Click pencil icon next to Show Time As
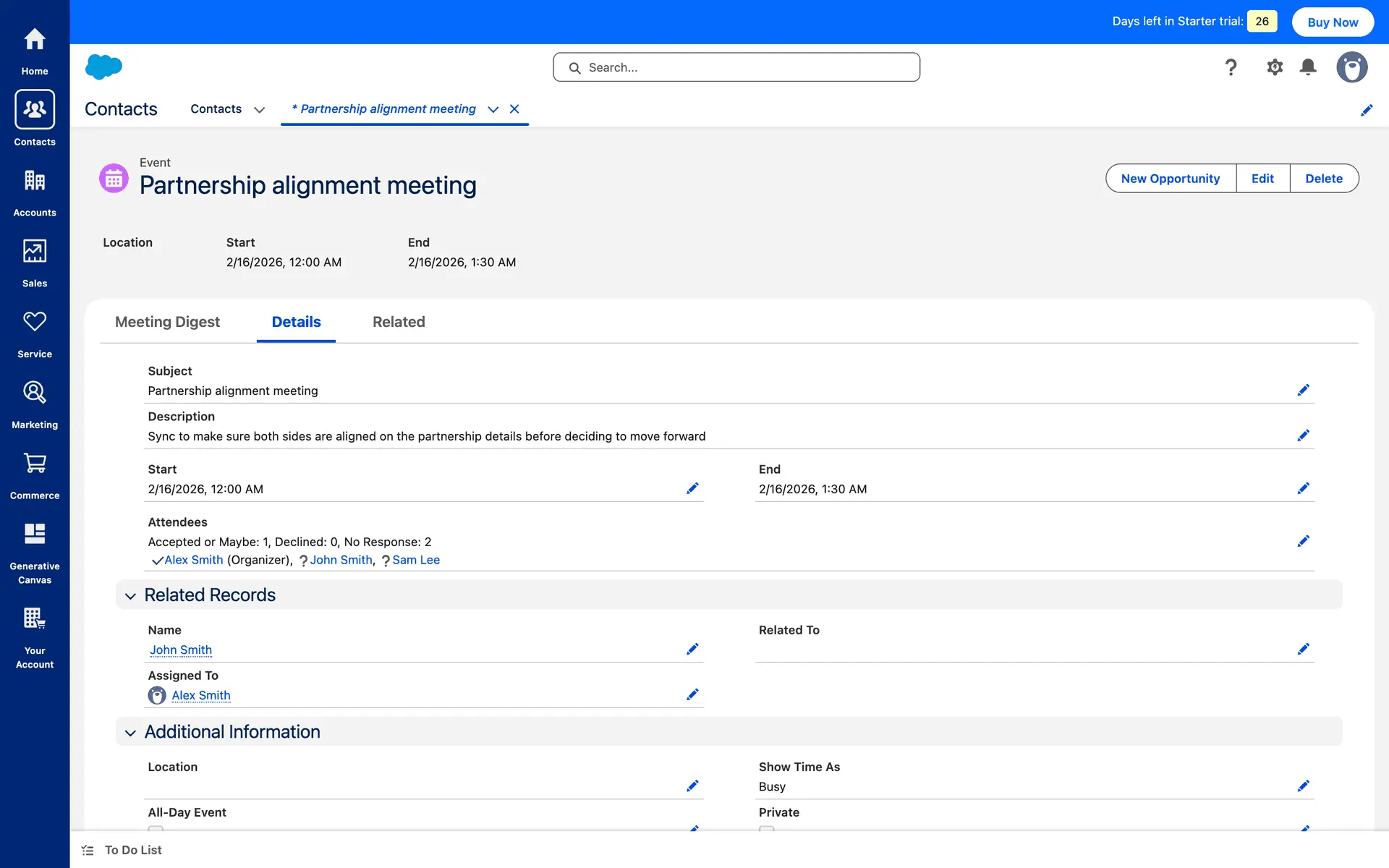 (x=1303, y=786)
